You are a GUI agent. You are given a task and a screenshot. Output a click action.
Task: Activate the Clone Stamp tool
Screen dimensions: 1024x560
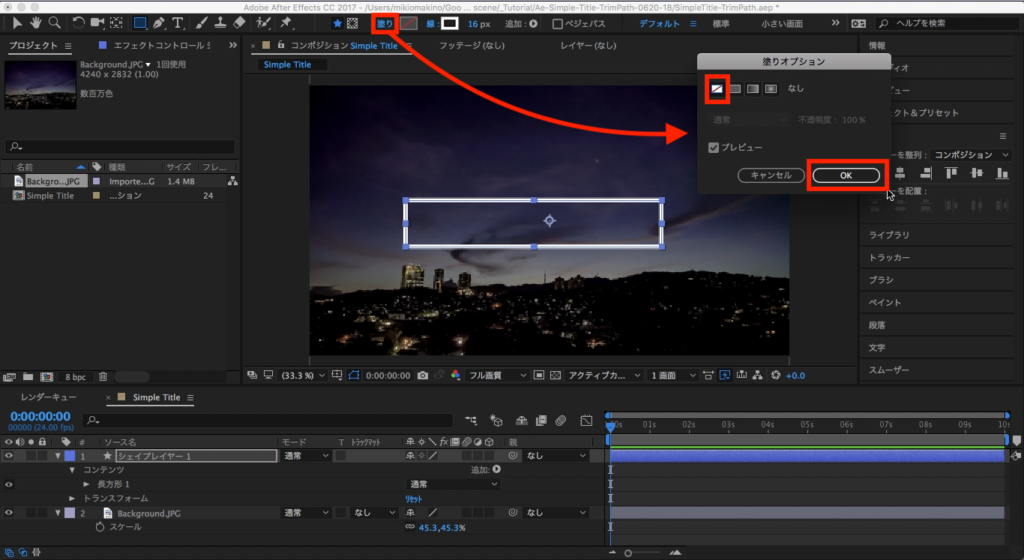[x=219, y=23]
